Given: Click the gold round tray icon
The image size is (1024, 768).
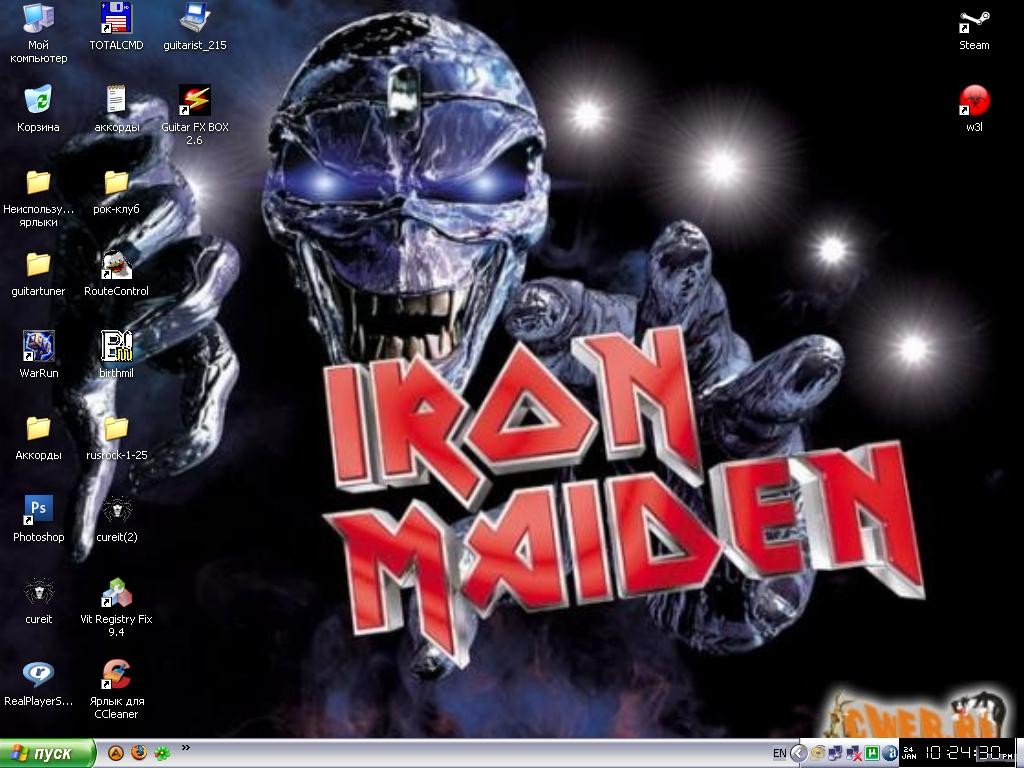Looking at the screenshot, I should point(818,753).
